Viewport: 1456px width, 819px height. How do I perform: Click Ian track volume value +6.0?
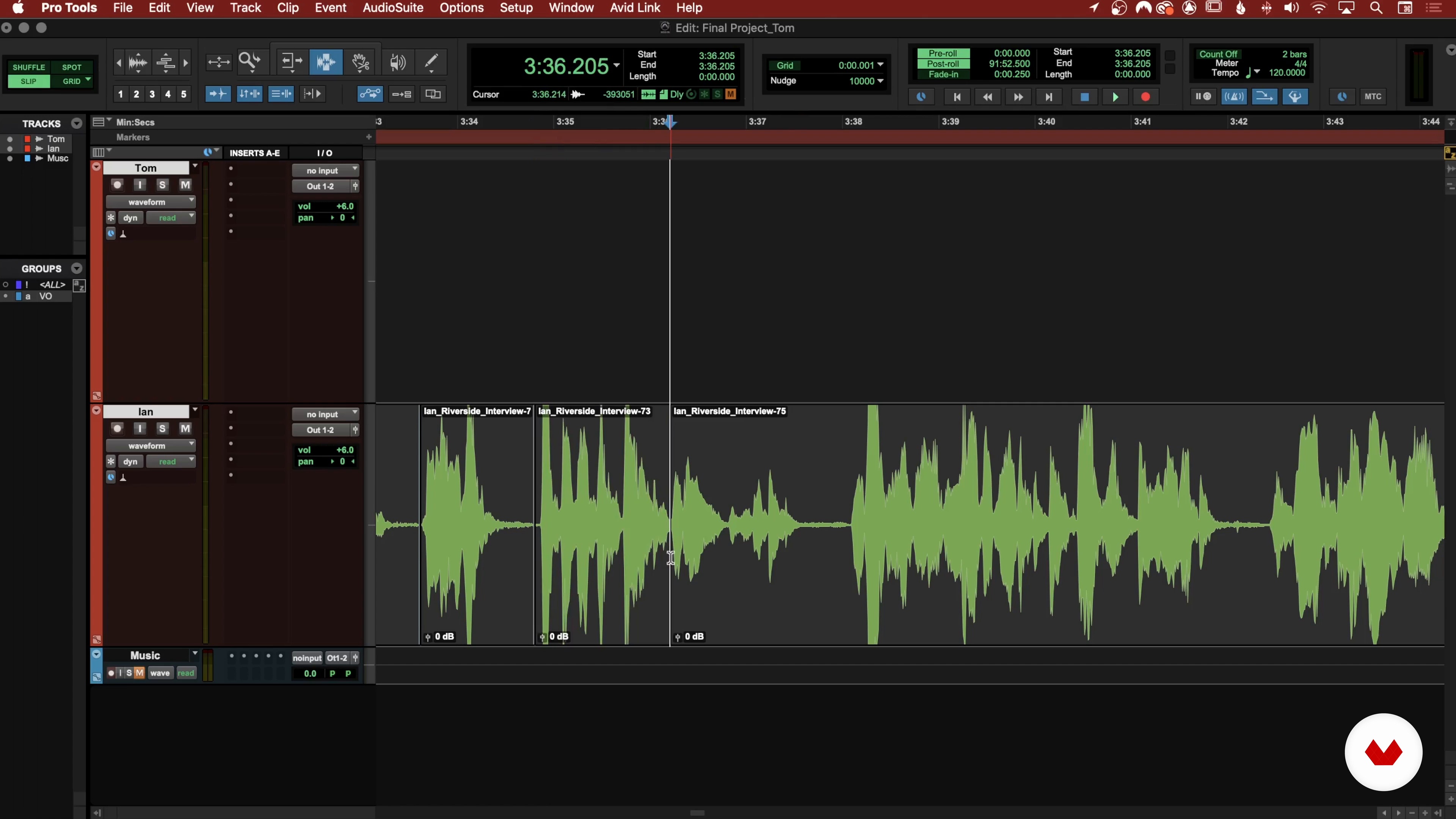(x=345, y=450)
